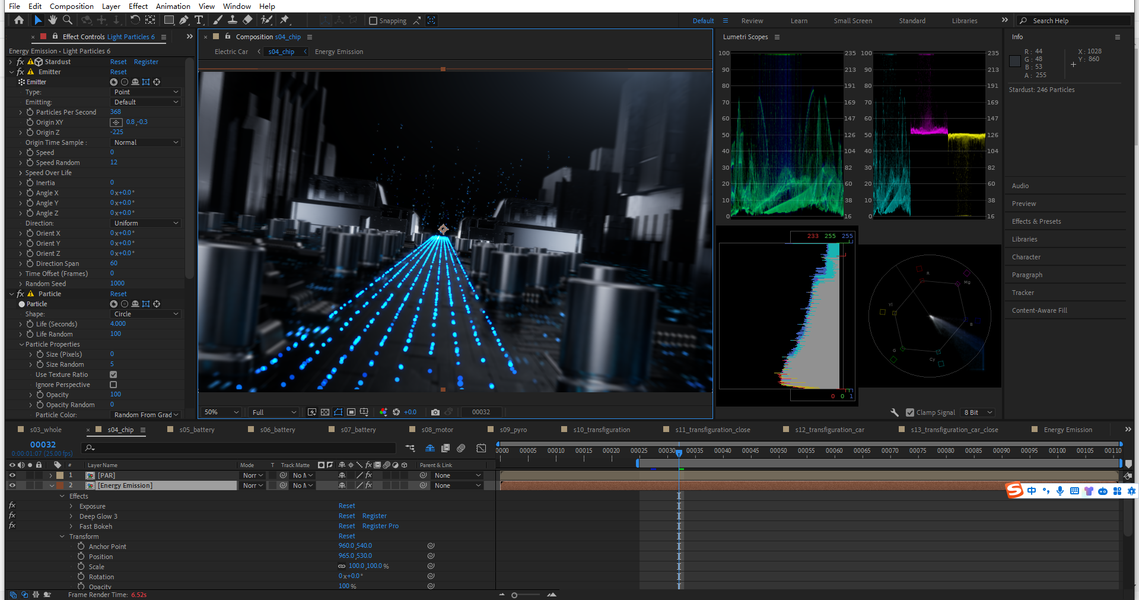This screenshot has height=600, width=1139.
Task: Click the Particles Per Second value 368
Action: click(116, 112)
